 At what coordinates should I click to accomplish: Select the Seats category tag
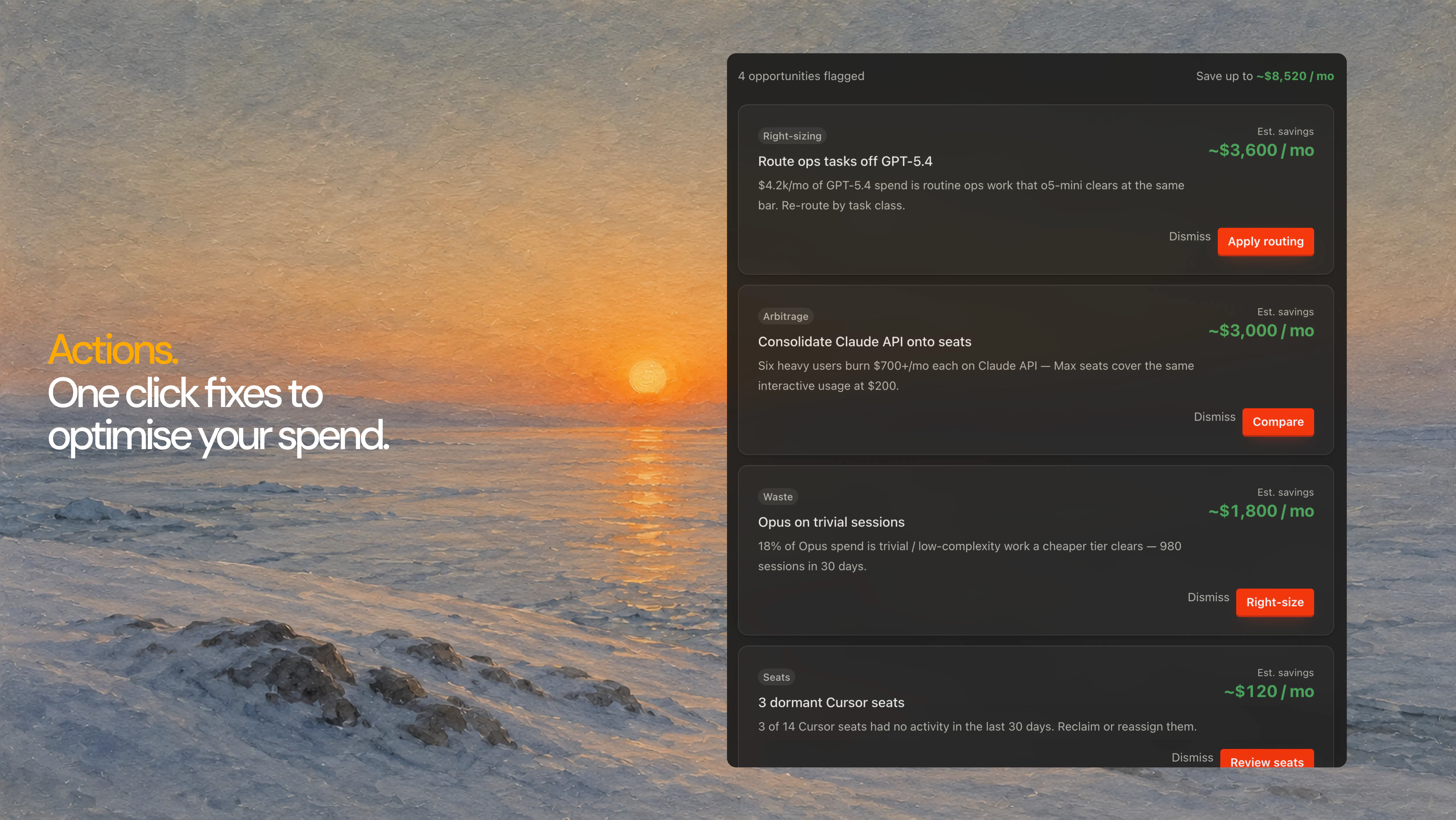(x=777, y=677)
